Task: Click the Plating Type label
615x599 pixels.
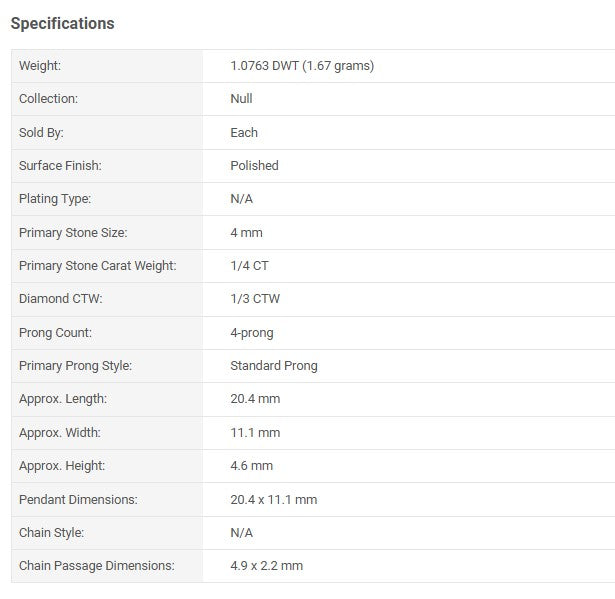Action: pos(55,199)
